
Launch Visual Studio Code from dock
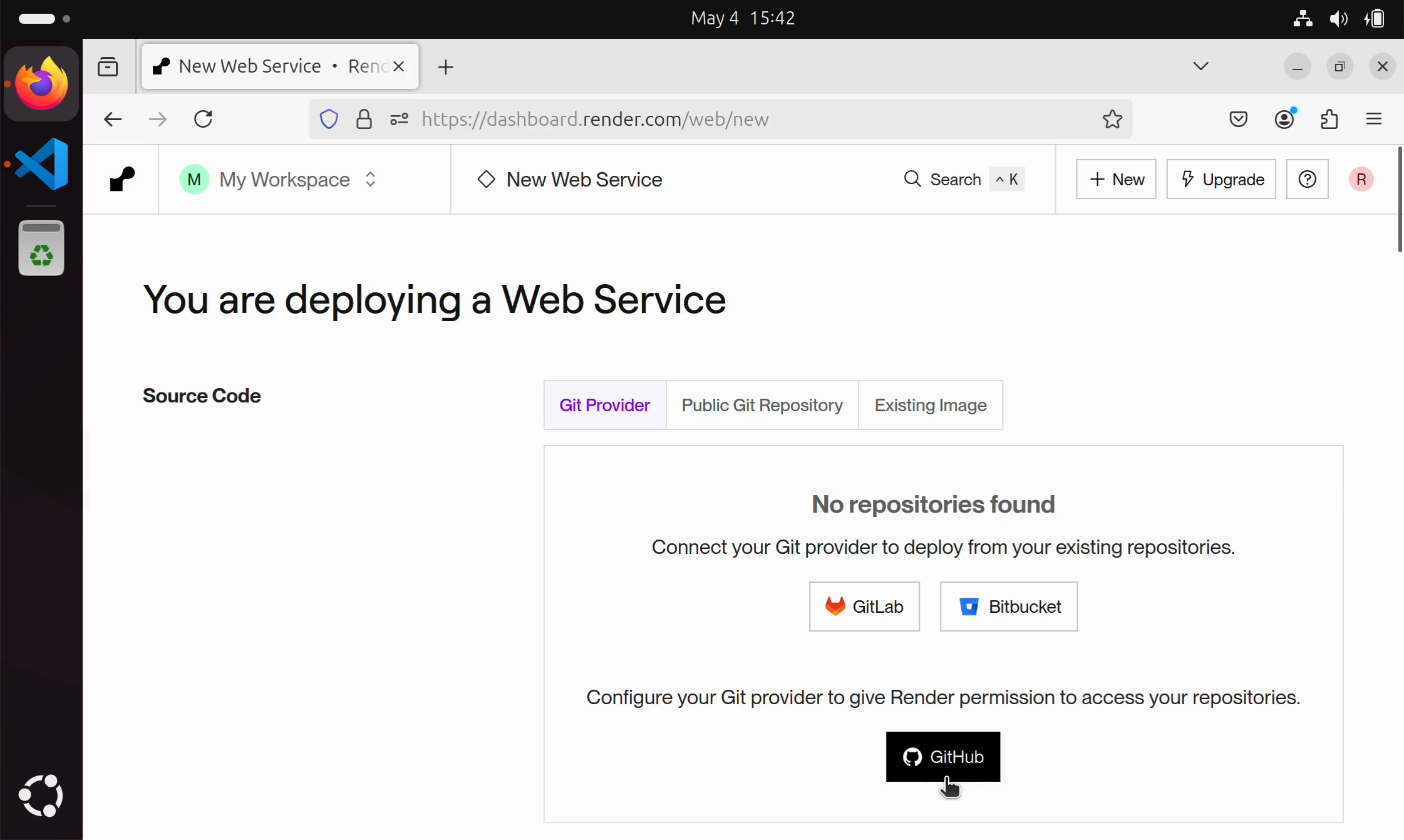pos(41,164)
